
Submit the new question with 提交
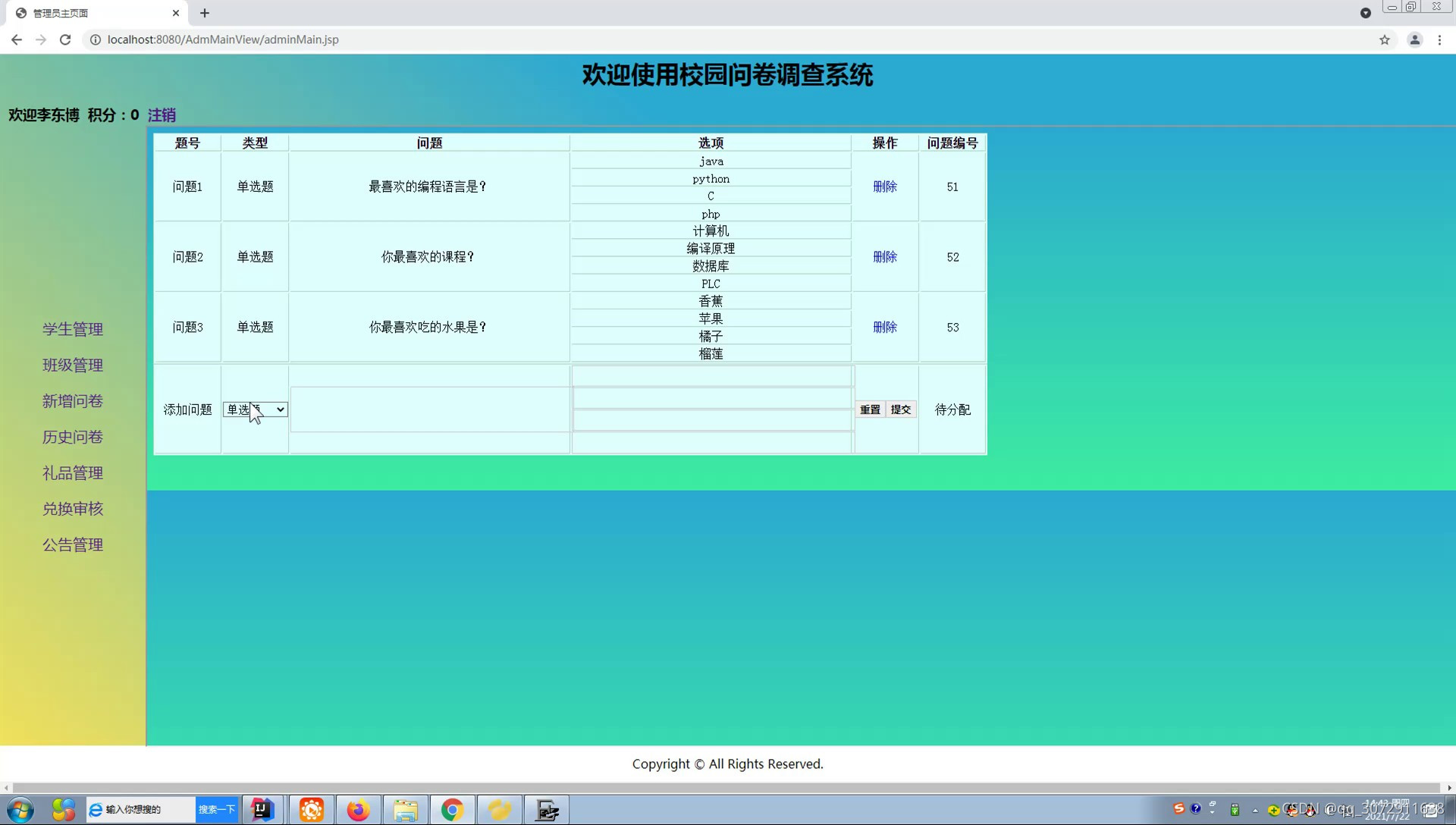[901, 409]
